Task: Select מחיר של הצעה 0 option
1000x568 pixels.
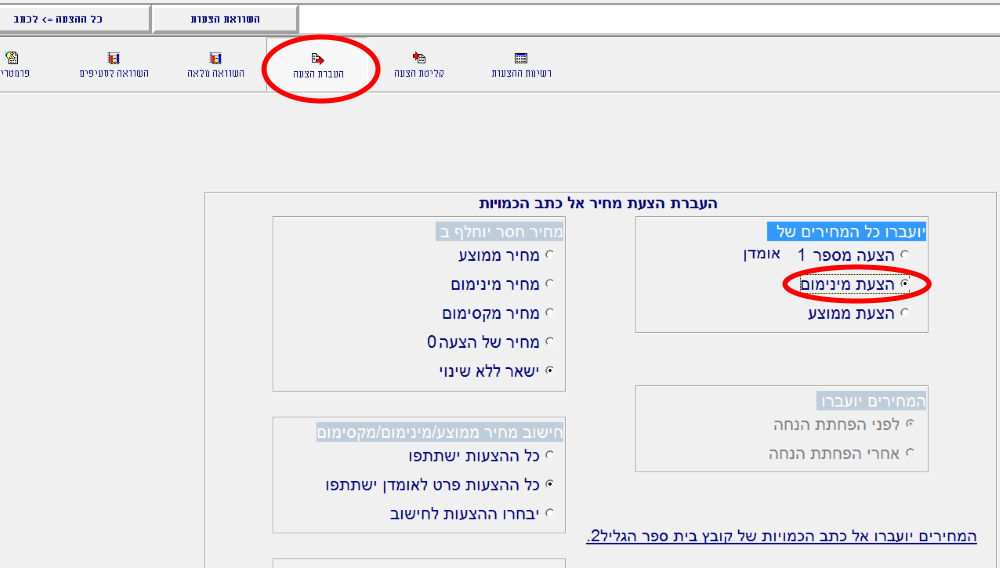Action: (x=548, y=342)
